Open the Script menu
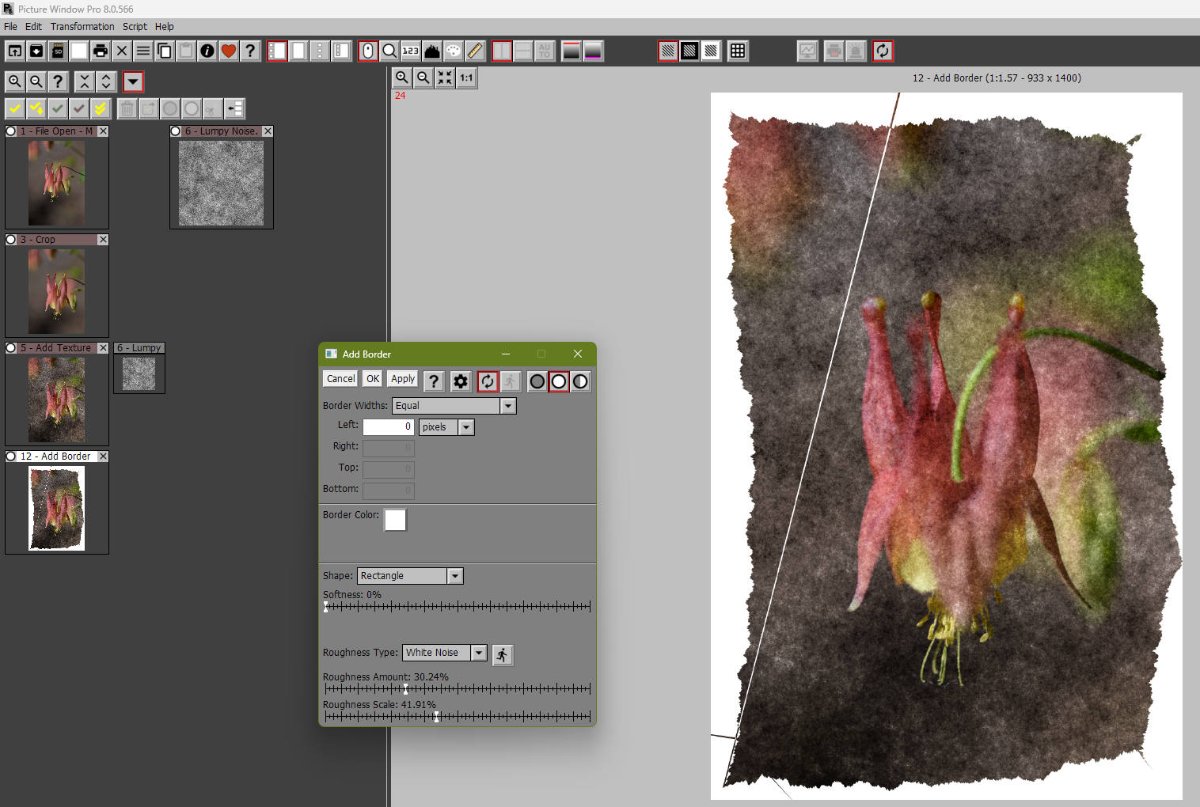The image size is (1200, 807). [x=135, y=26]
